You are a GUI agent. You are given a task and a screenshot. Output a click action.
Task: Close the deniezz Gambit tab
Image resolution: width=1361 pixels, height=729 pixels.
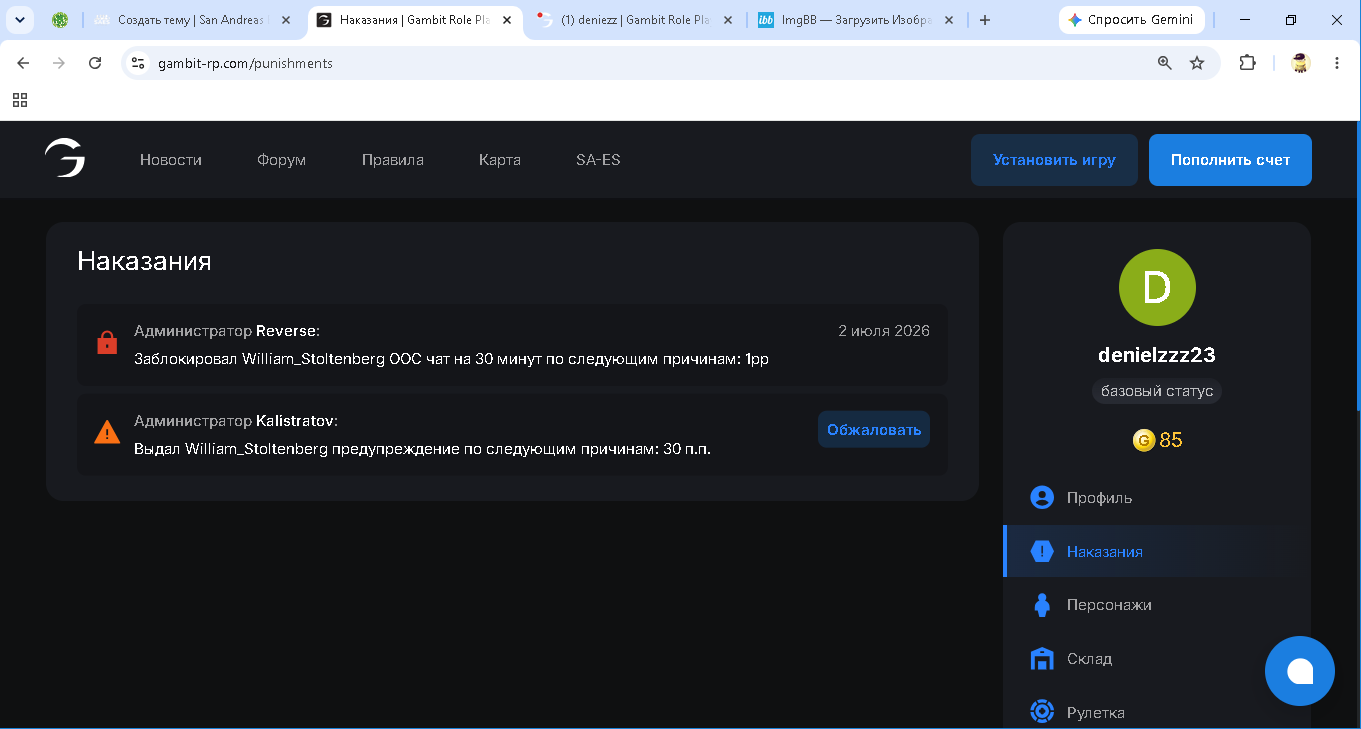[x=727, y=20]
